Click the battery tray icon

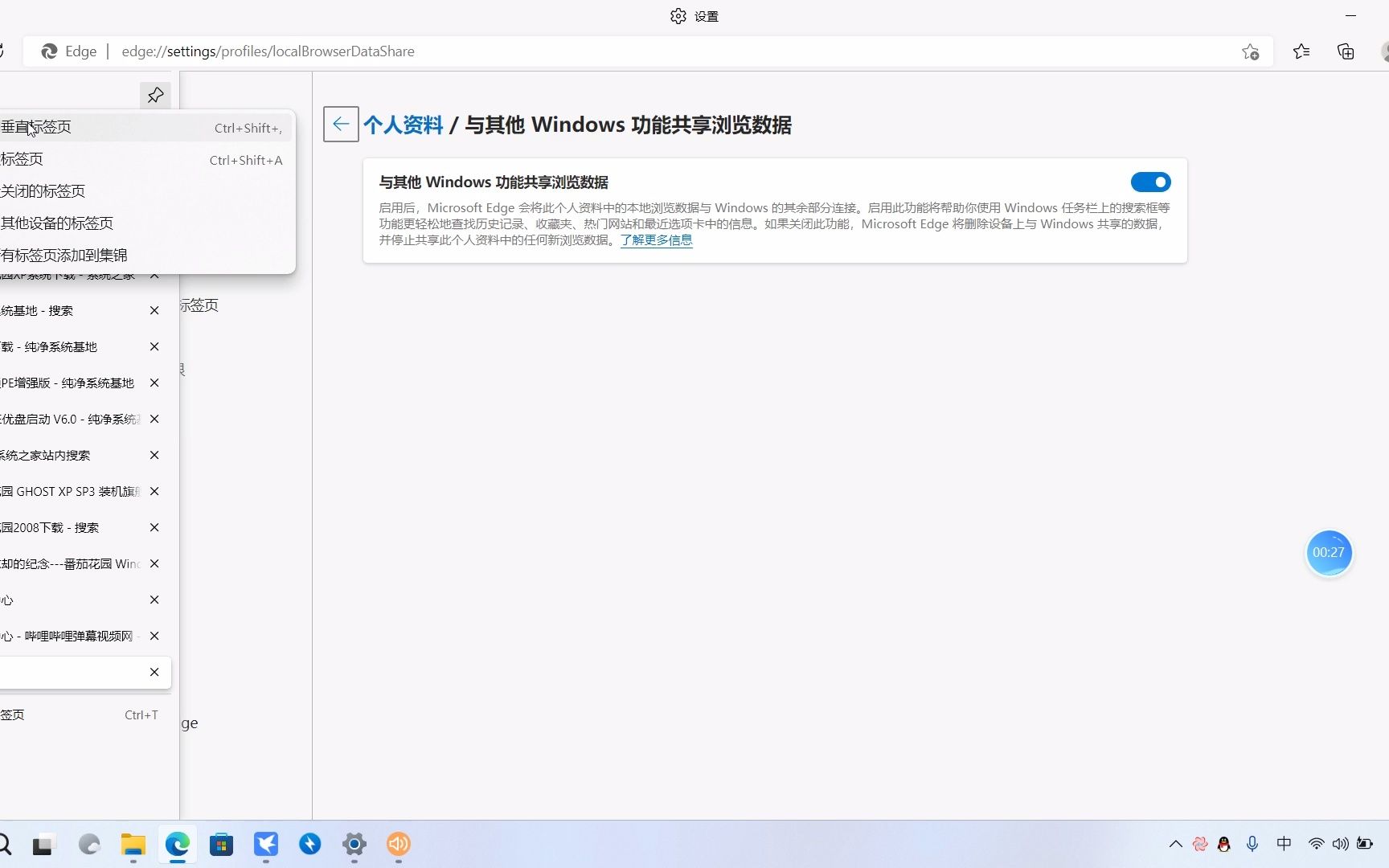click(1365, 844)
